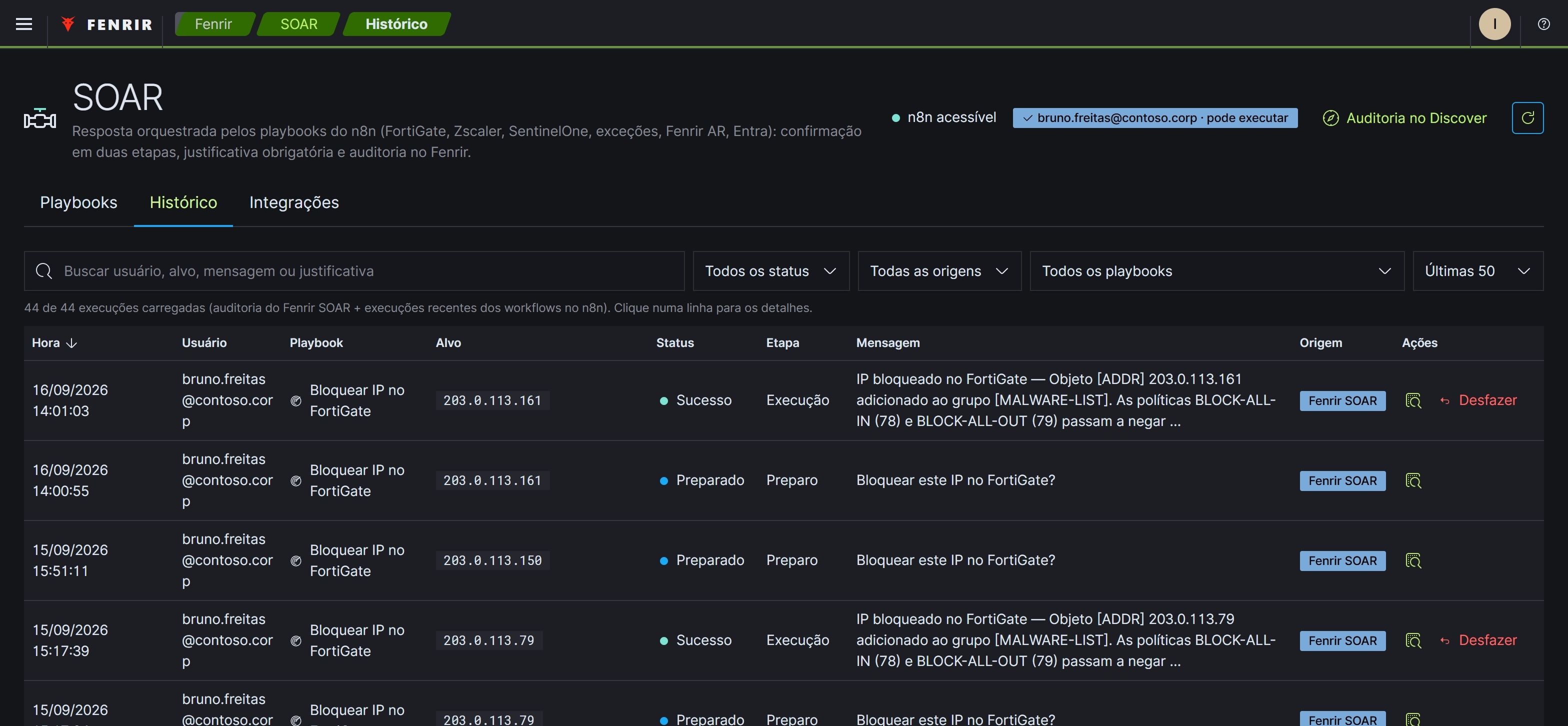Click the Origem column header

tap(1321, 343)
